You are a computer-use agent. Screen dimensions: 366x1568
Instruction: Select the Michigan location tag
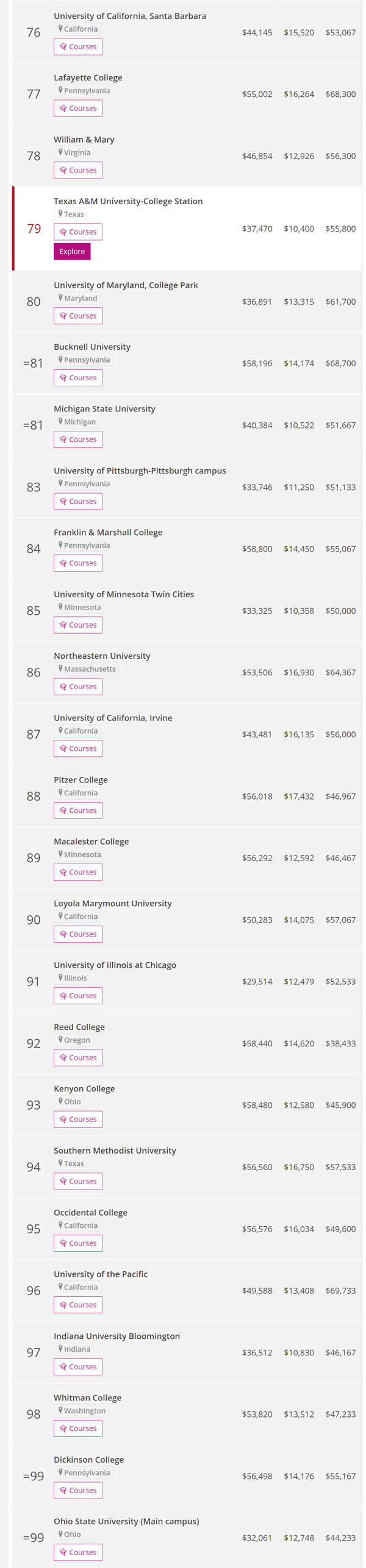[x=77, y=422]
